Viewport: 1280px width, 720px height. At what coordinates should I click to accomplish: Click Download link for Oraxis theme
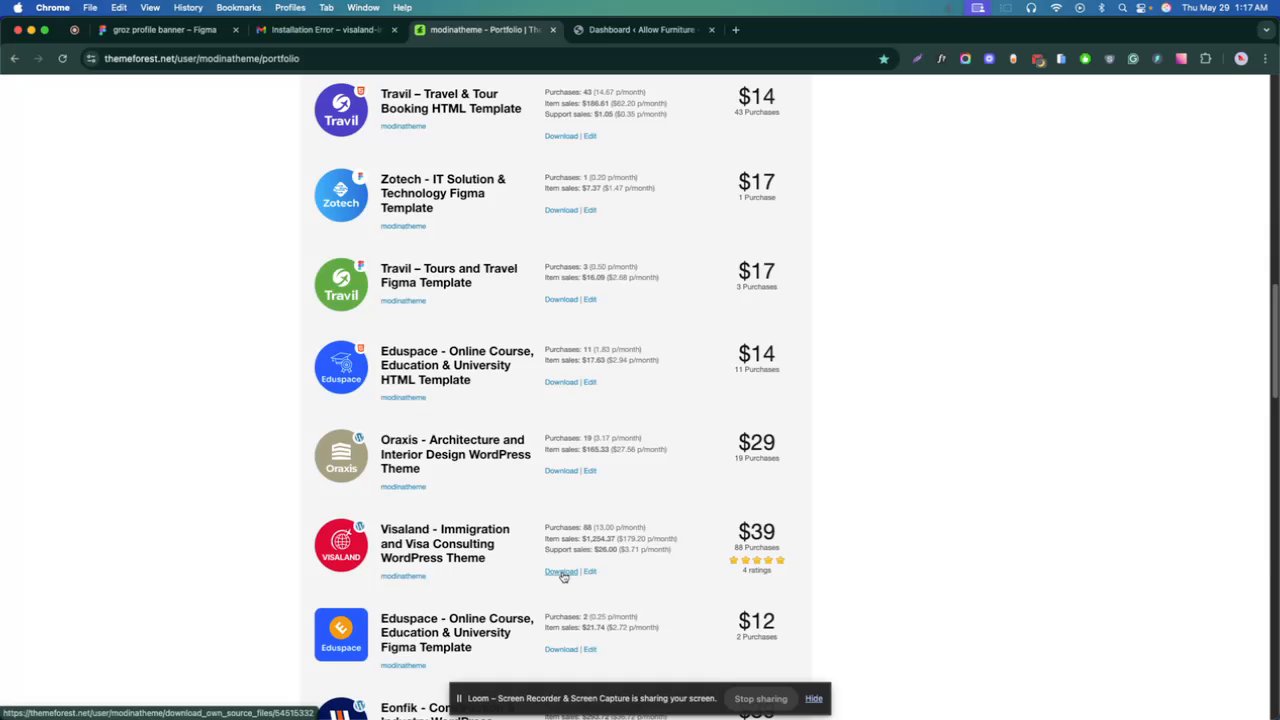561,471
